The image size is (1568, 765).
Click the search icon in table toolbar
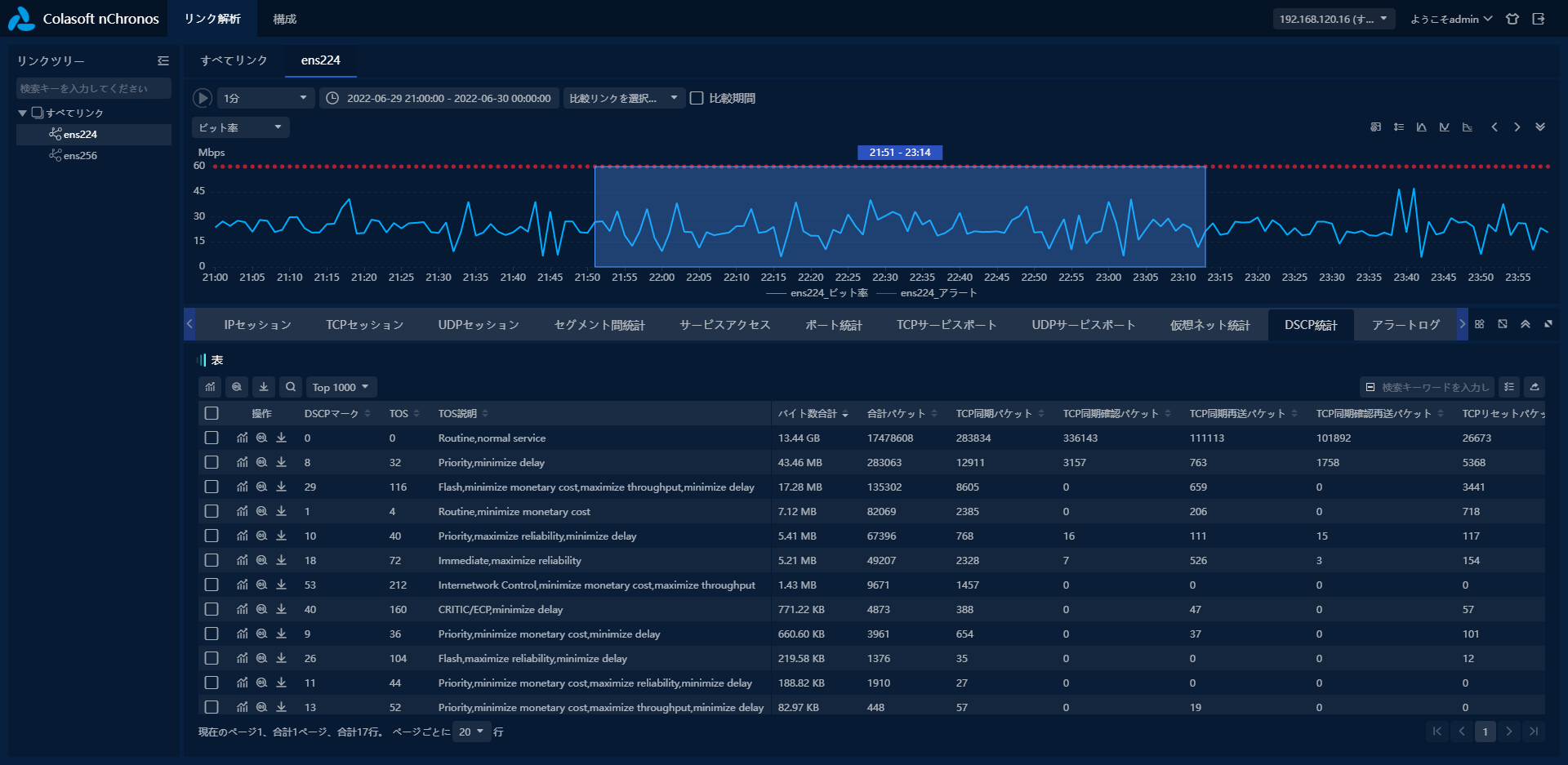tap(291, 387)
